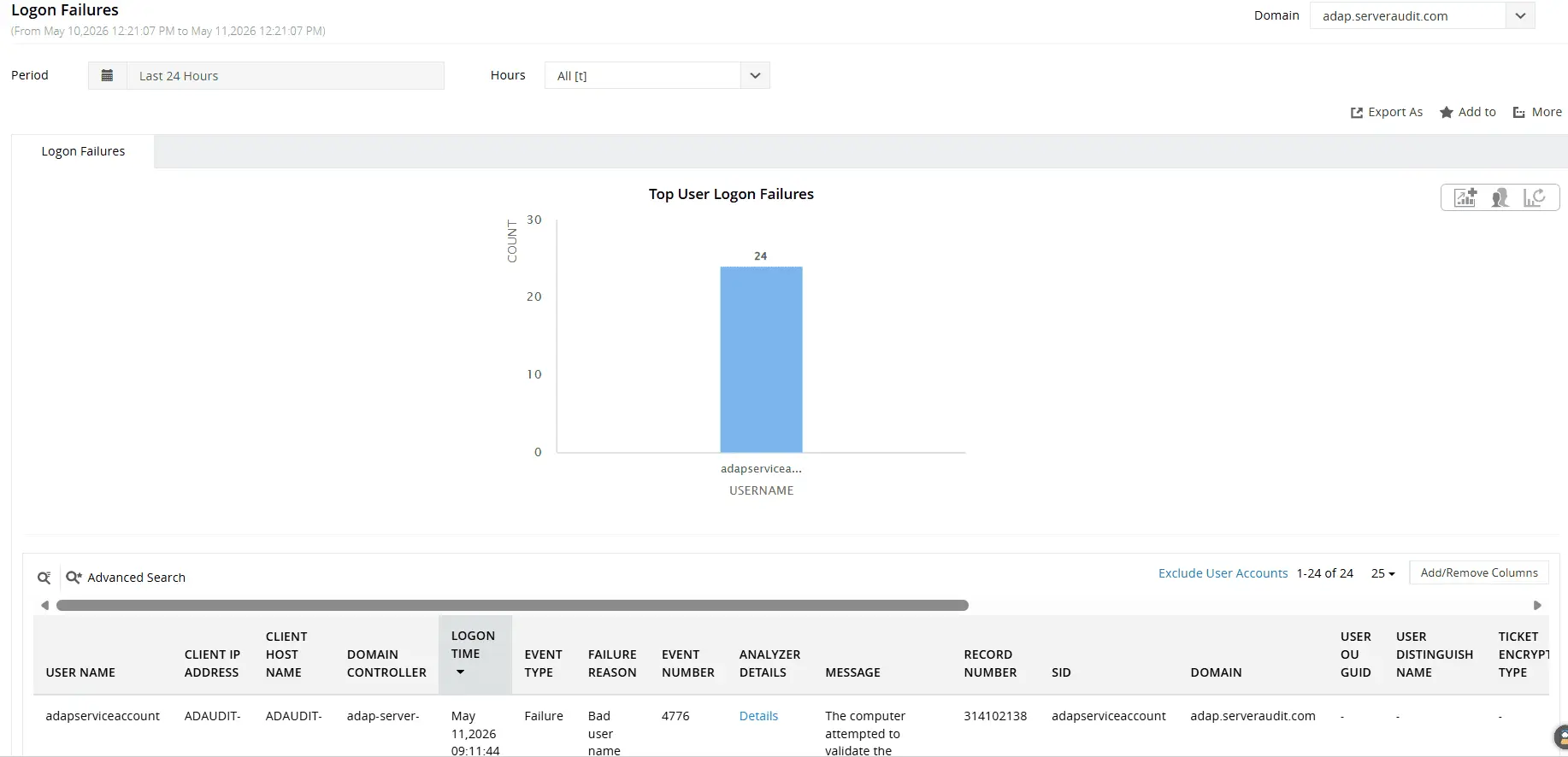Click Exclude User Accounts link
The height and width of the screenshot is (757, 1568).
[x=1223, y=573]
